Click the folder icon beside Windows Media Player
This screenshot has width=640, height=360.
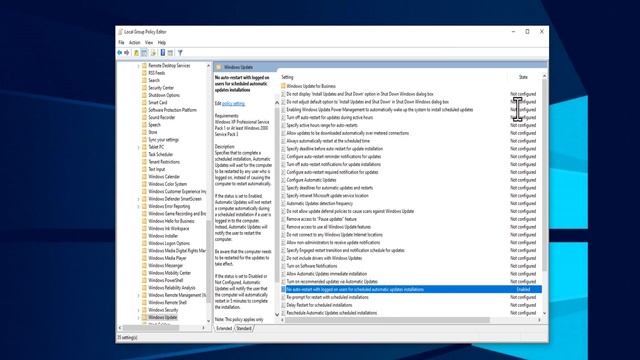144,258
